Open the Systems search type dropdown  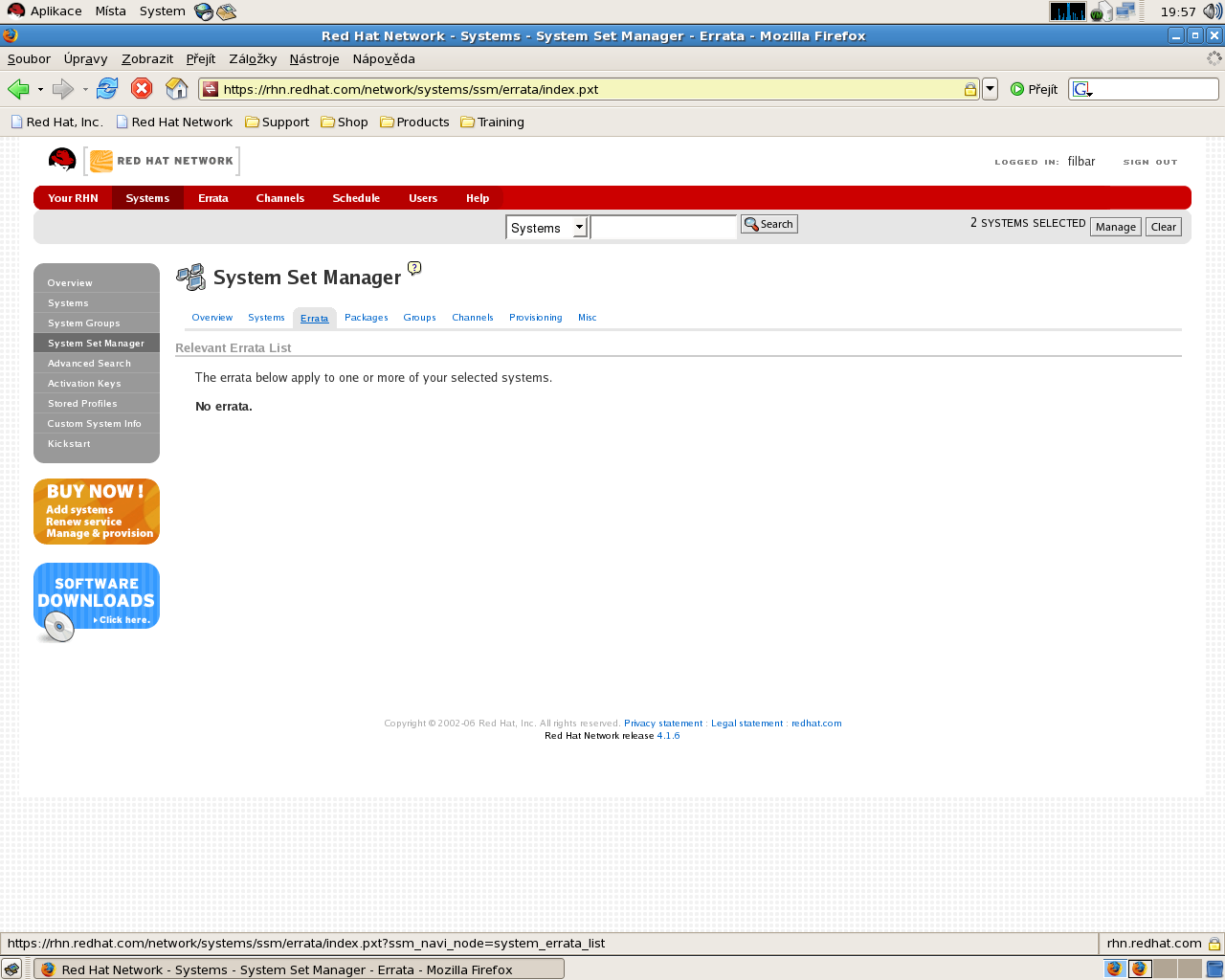coord(546,228)
